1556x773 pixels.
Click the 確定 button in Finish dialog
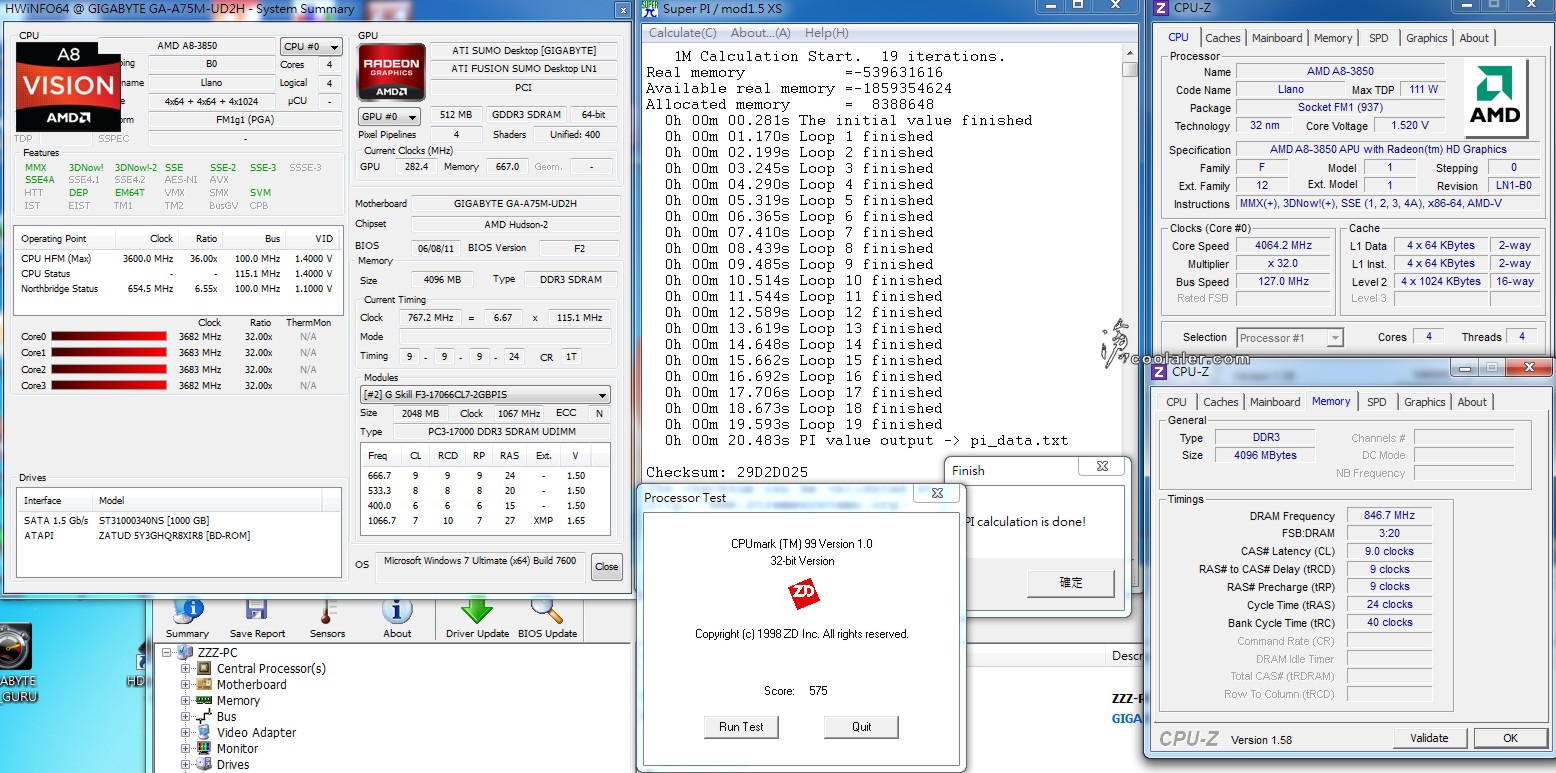click(1071, 582)
